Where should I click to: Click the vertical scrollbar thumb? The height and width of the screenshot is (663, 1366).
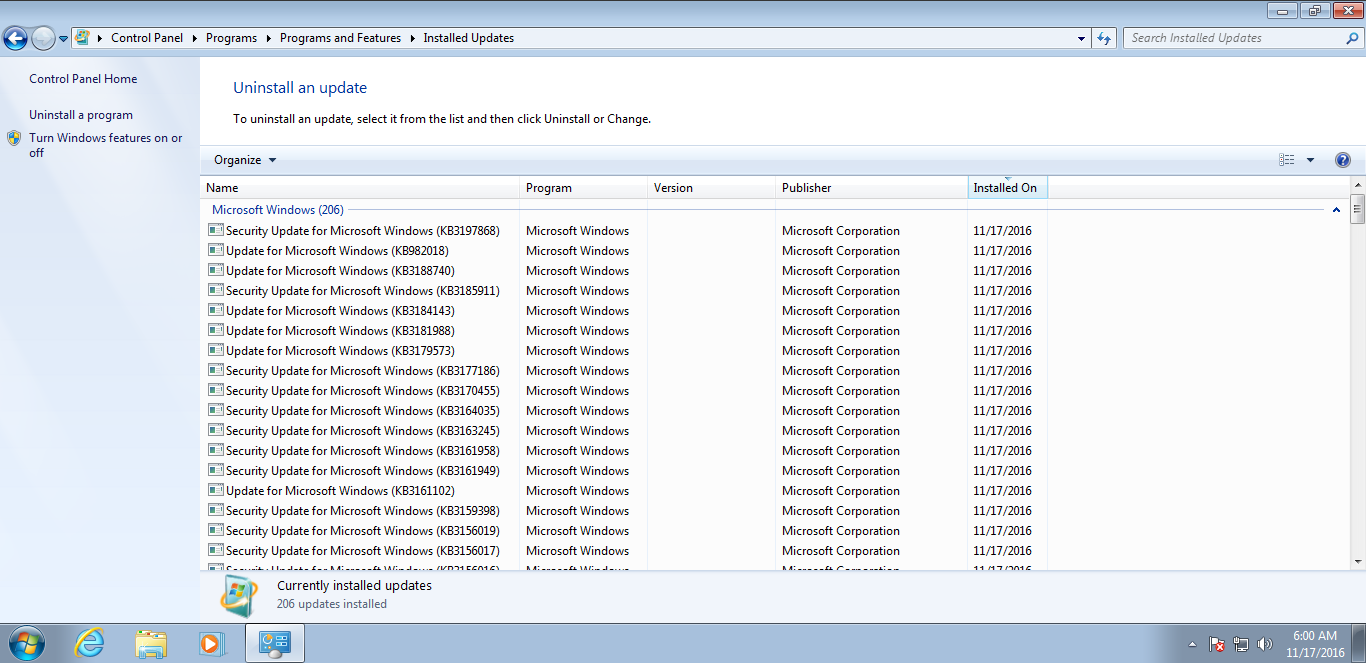coord(1357,209)
